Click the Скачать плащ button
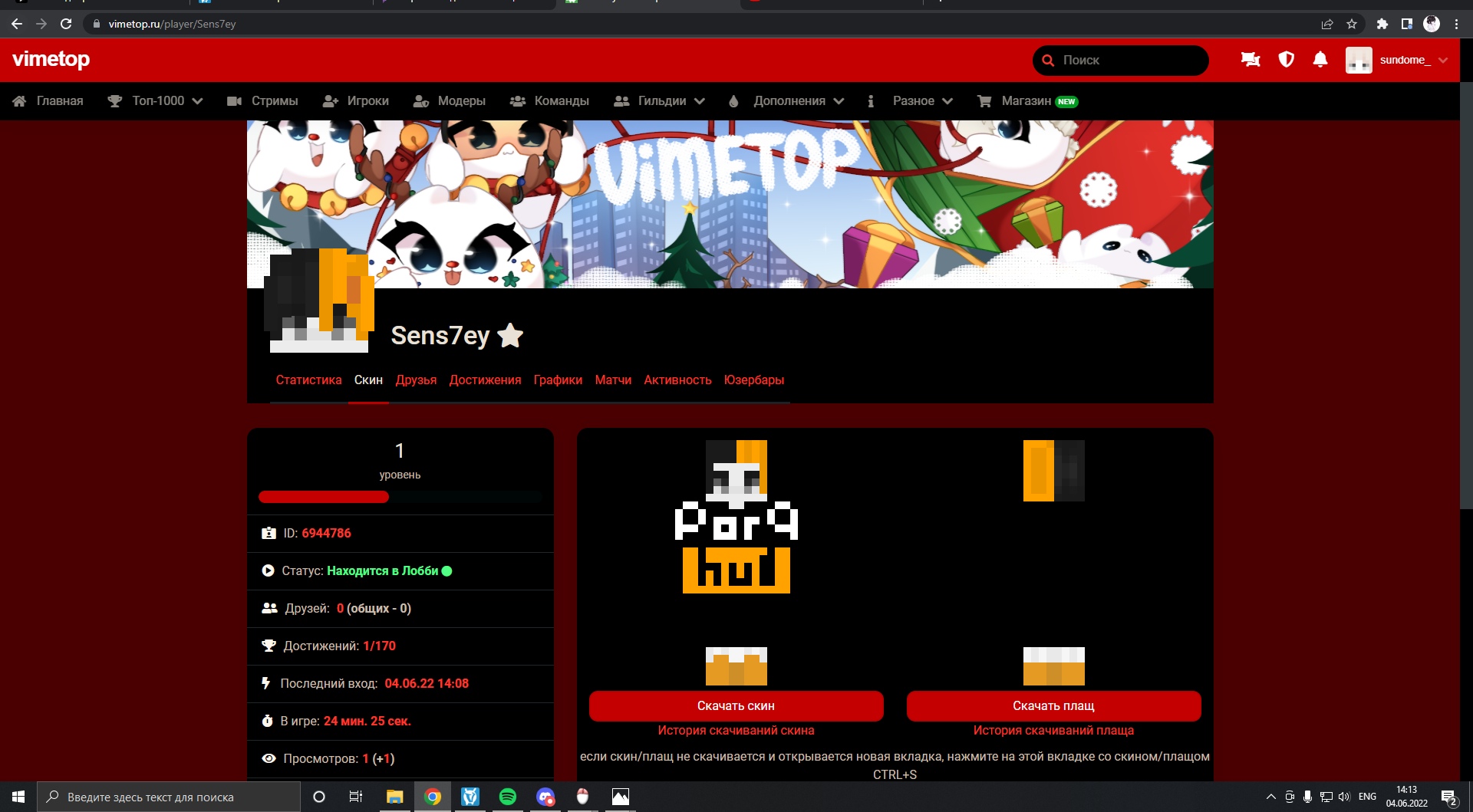 (x=1053, y=706)
